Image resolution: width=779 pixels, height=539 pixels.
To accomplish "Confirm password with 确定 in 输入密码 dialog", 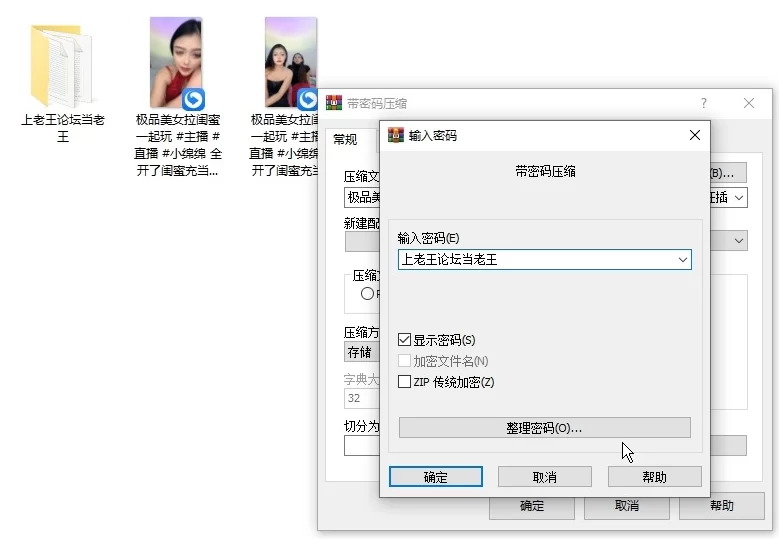I will coord(436,477).
